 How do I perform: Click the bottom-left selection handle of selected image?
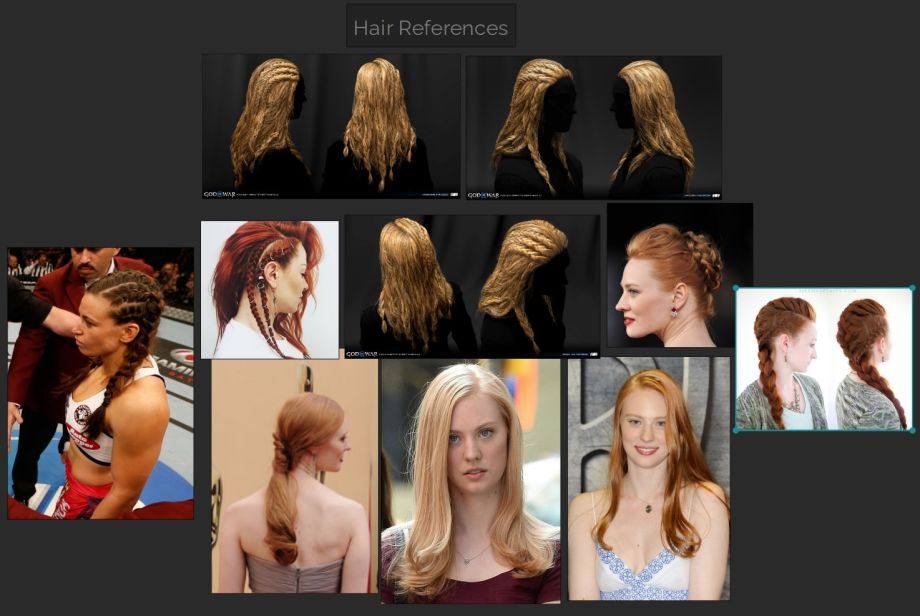(736, 430)
